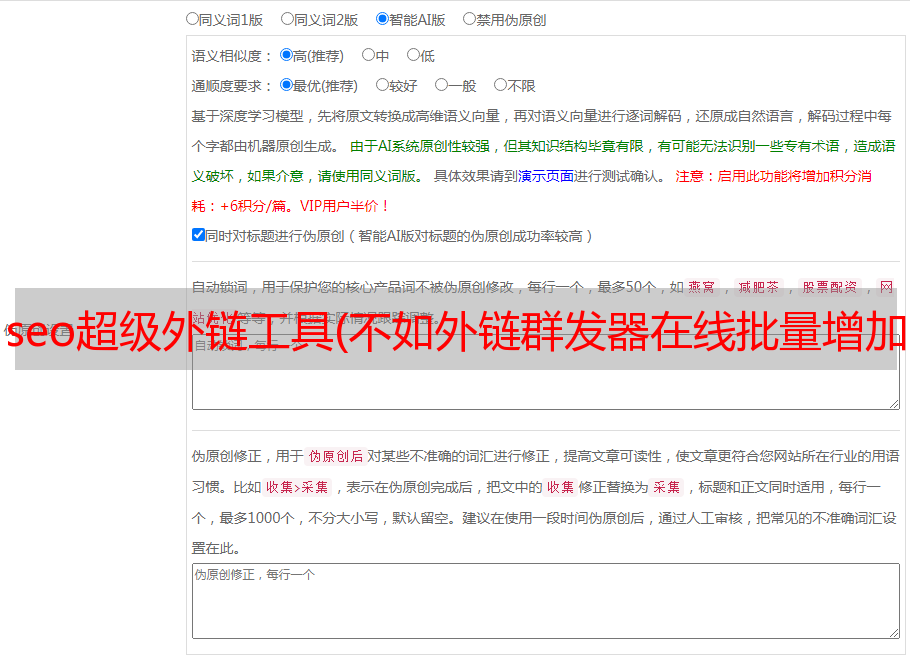Set 语义相似度 to 中
Viewport: 911px width, 658px height.
(368, 55)
